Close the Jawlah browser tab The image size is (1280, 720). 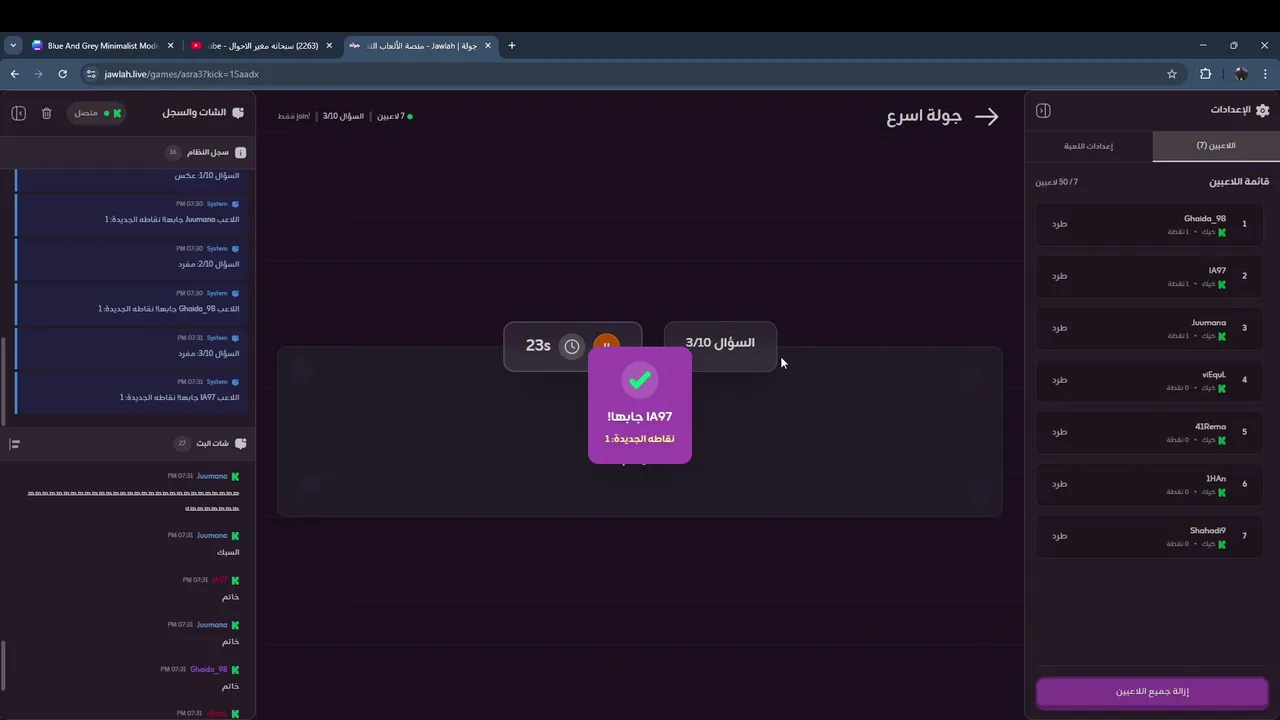487,45
